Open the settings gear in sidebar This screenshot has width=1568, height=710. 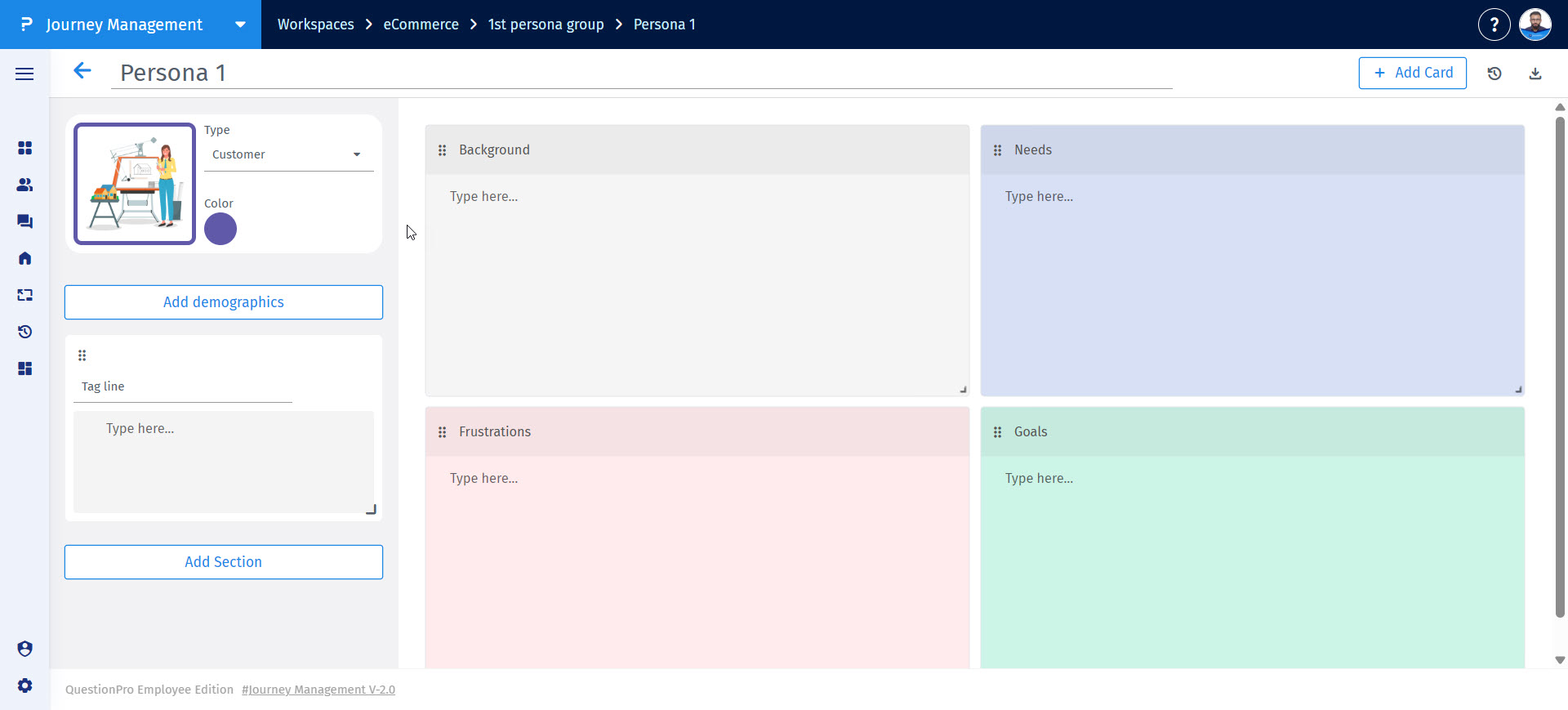click(25, 685)
